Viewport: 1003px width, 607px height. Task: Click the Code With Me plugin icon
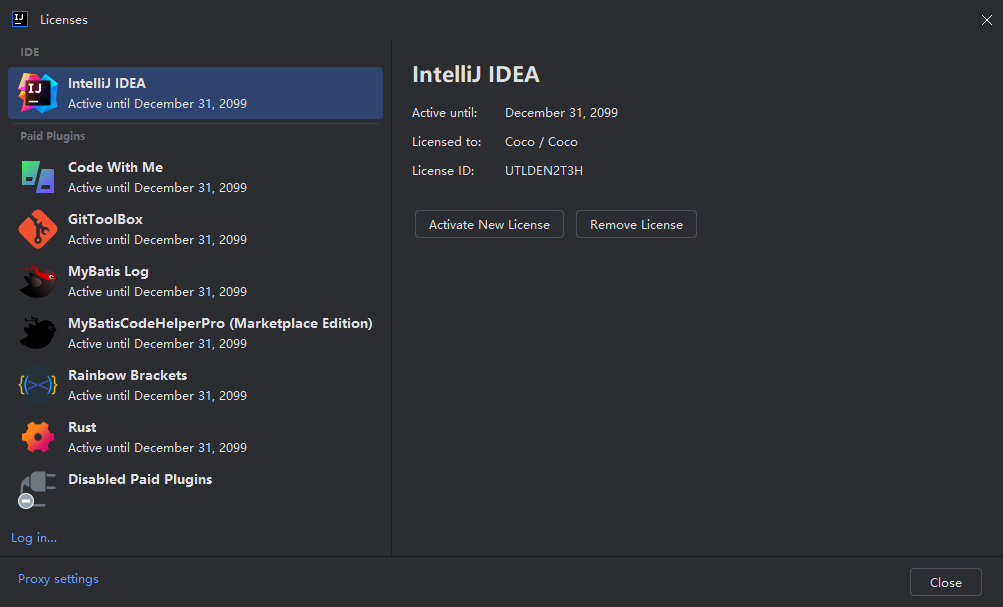click(38, 177)
